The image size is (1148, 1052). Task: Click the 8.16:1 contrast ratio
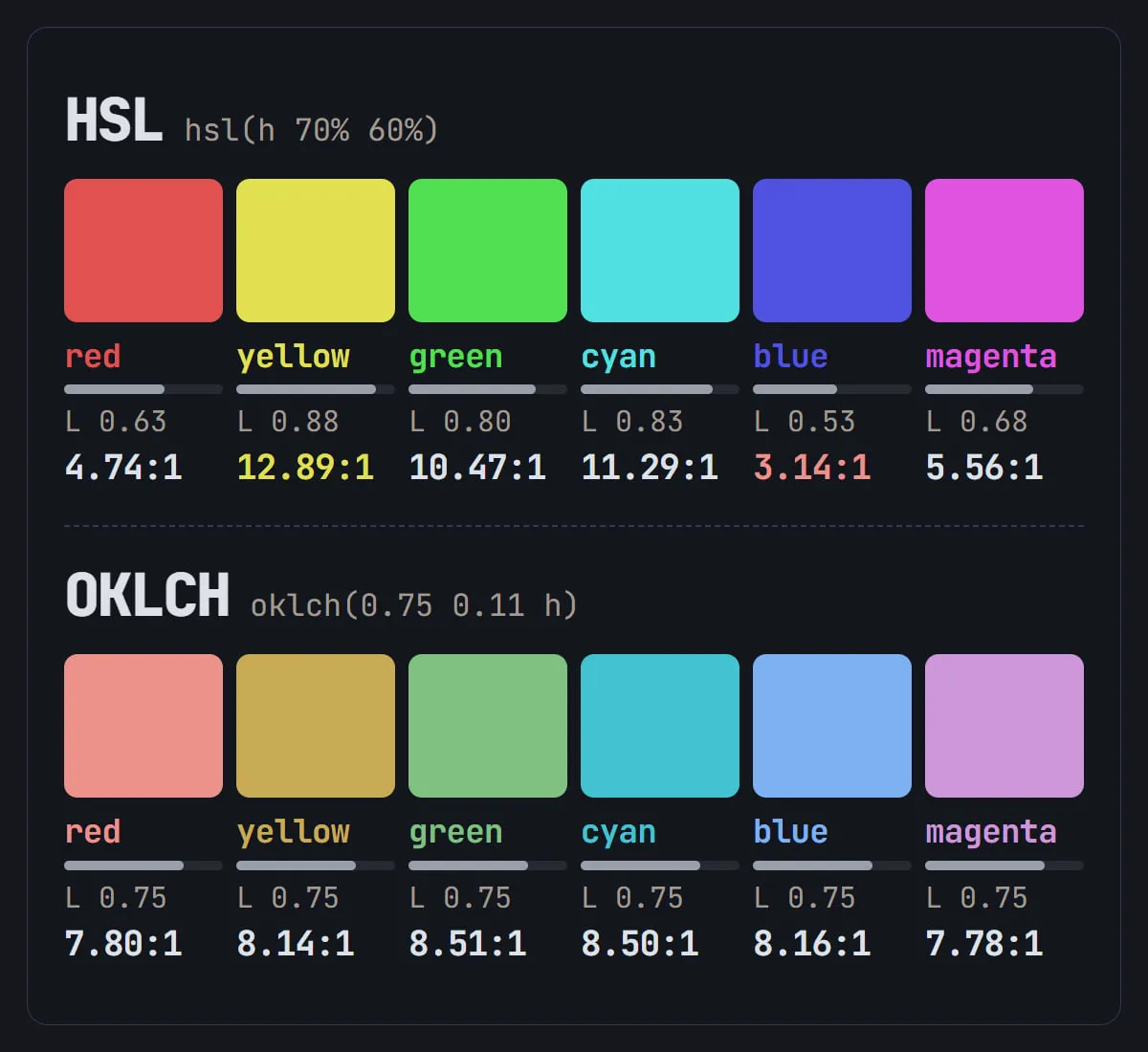point(812,944)
